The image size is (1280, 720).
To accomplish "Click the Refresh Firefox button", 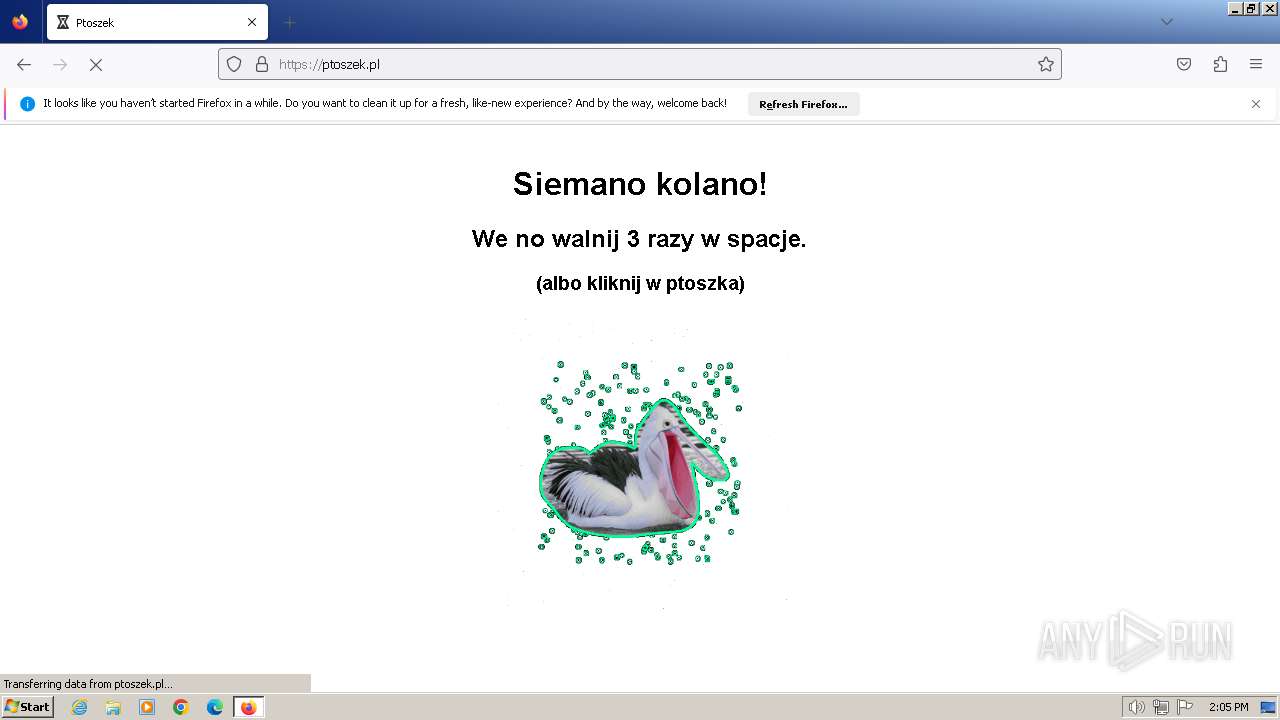I will point(803,104).
